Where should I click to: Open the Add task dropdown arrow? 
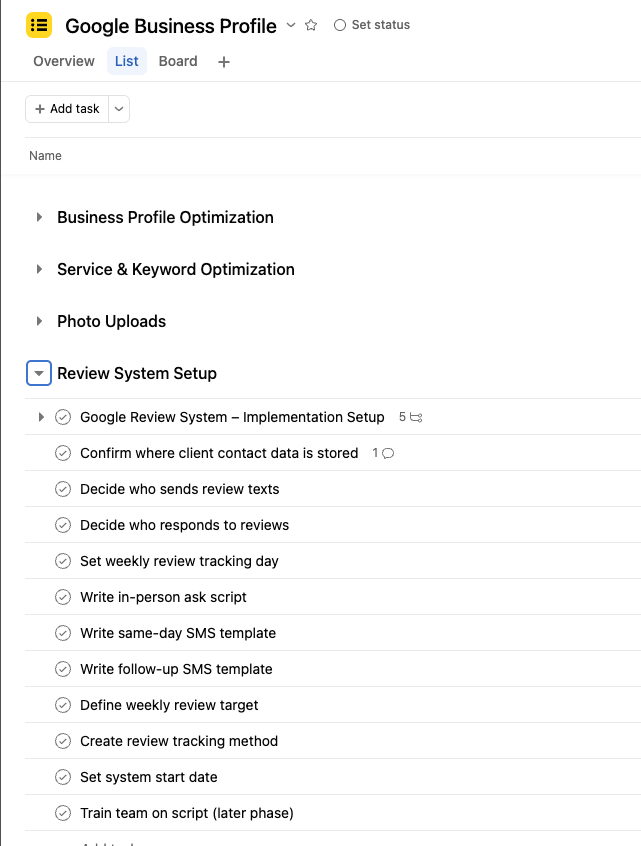coord(119,109)
